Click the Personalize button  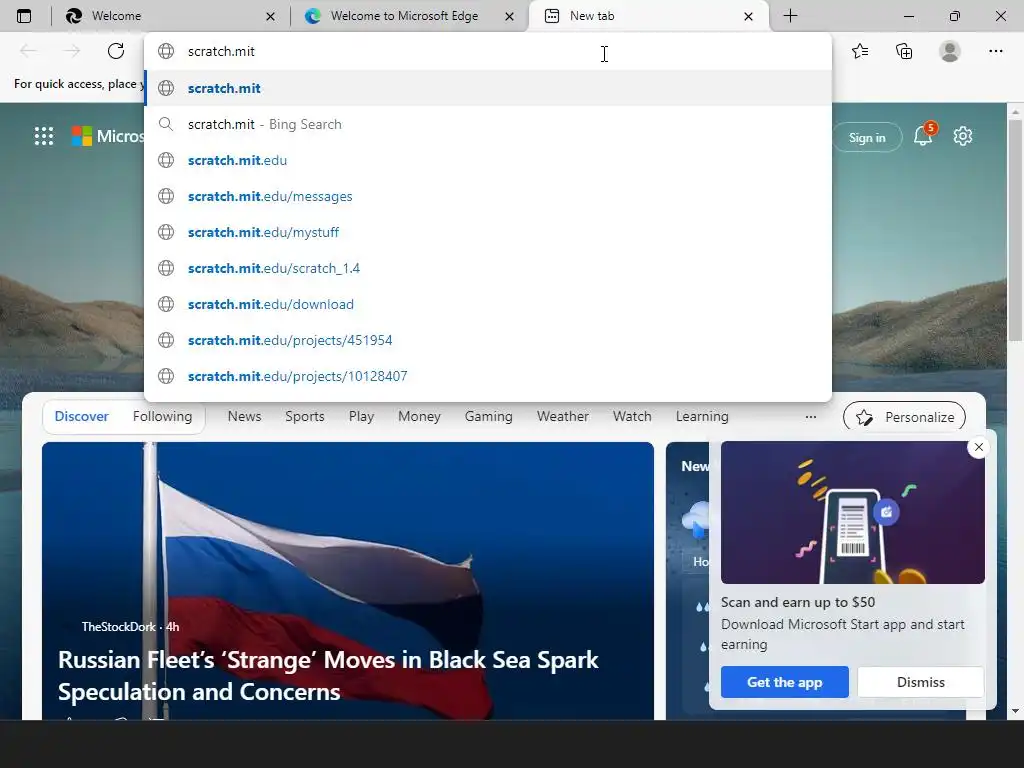click(904, 417)
